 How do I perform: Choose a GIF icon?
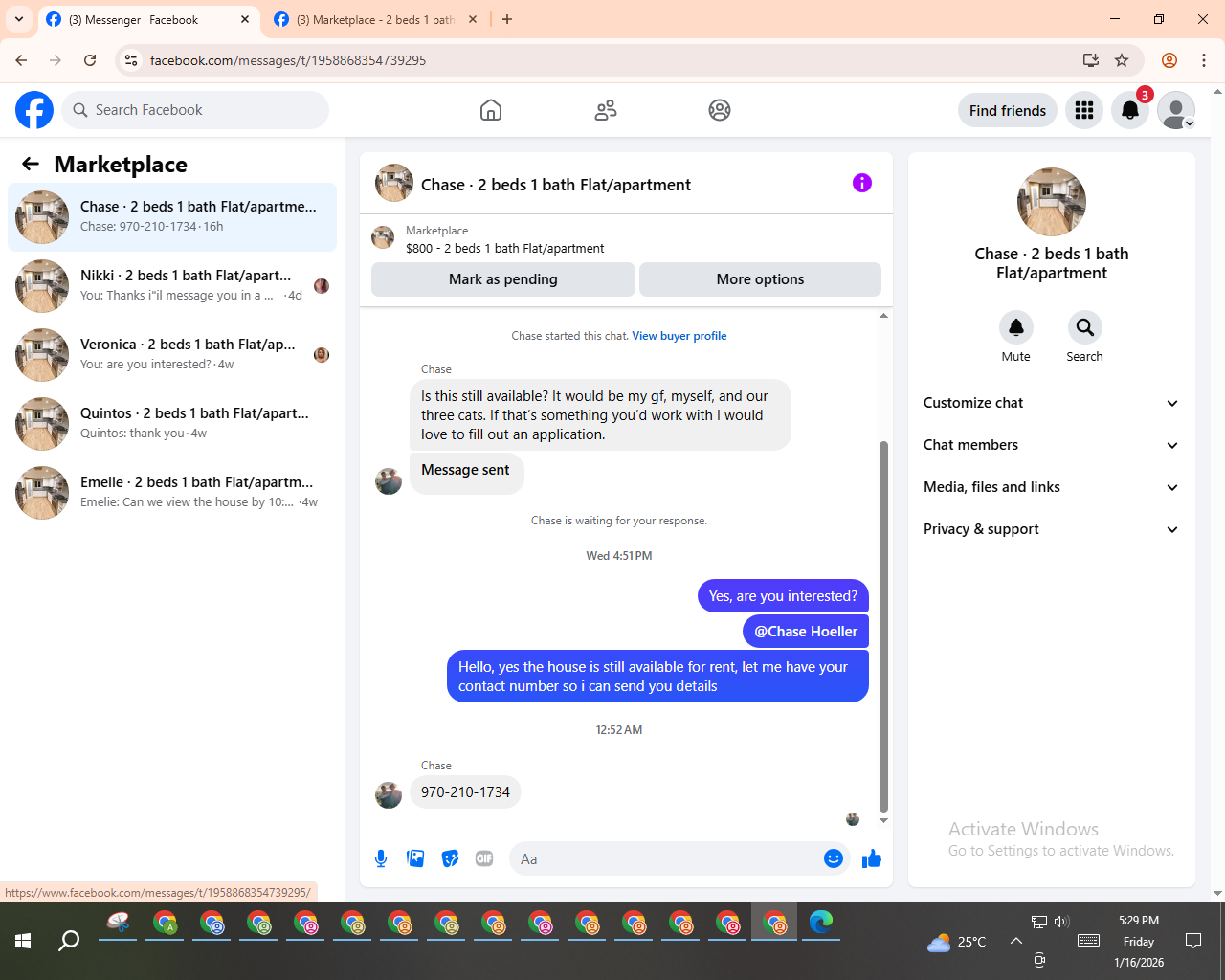[484, 858]
